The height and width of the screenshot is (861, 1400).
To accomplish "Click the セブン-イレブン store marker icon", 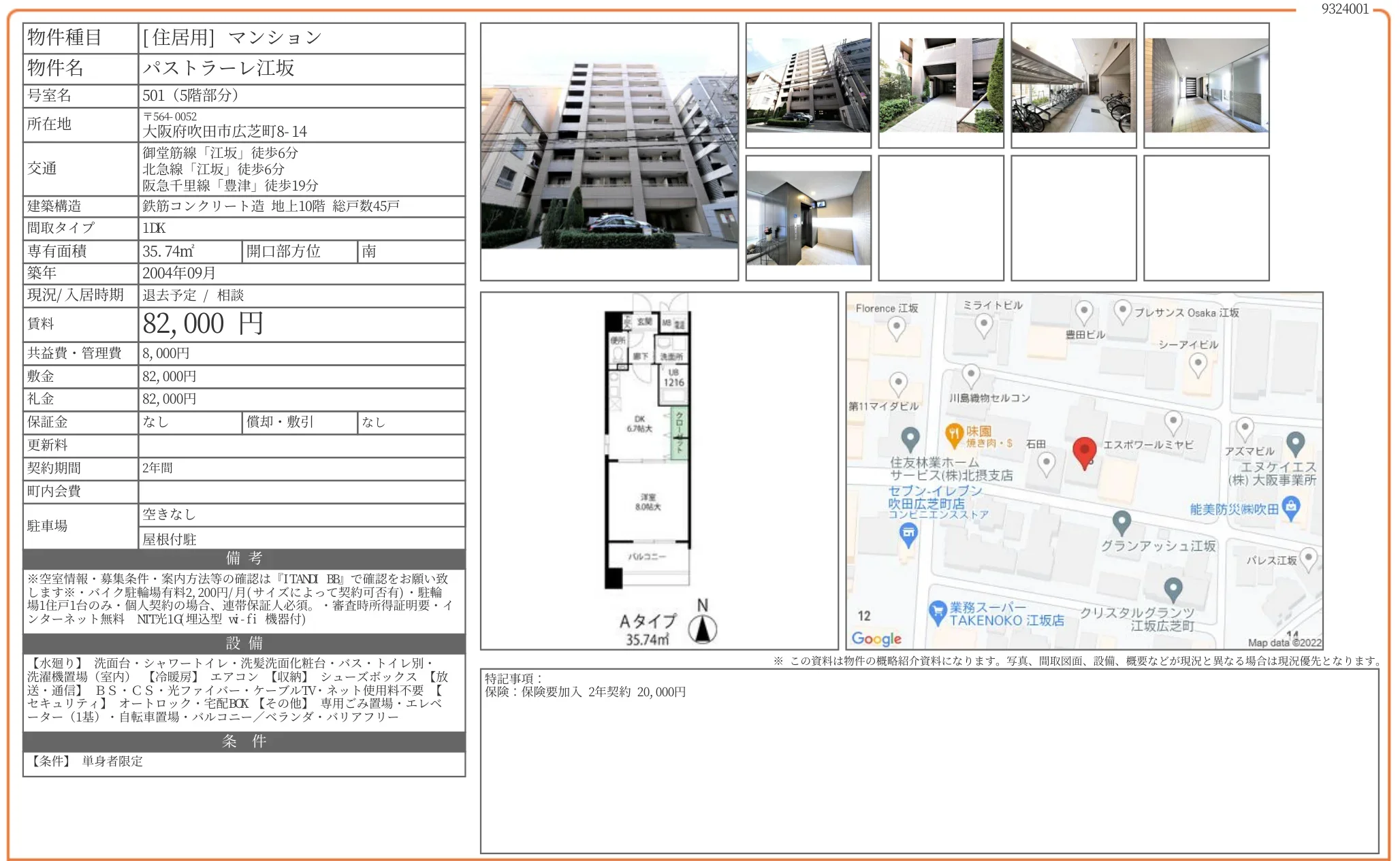I will pyautogui.click(x=908, y=535).
